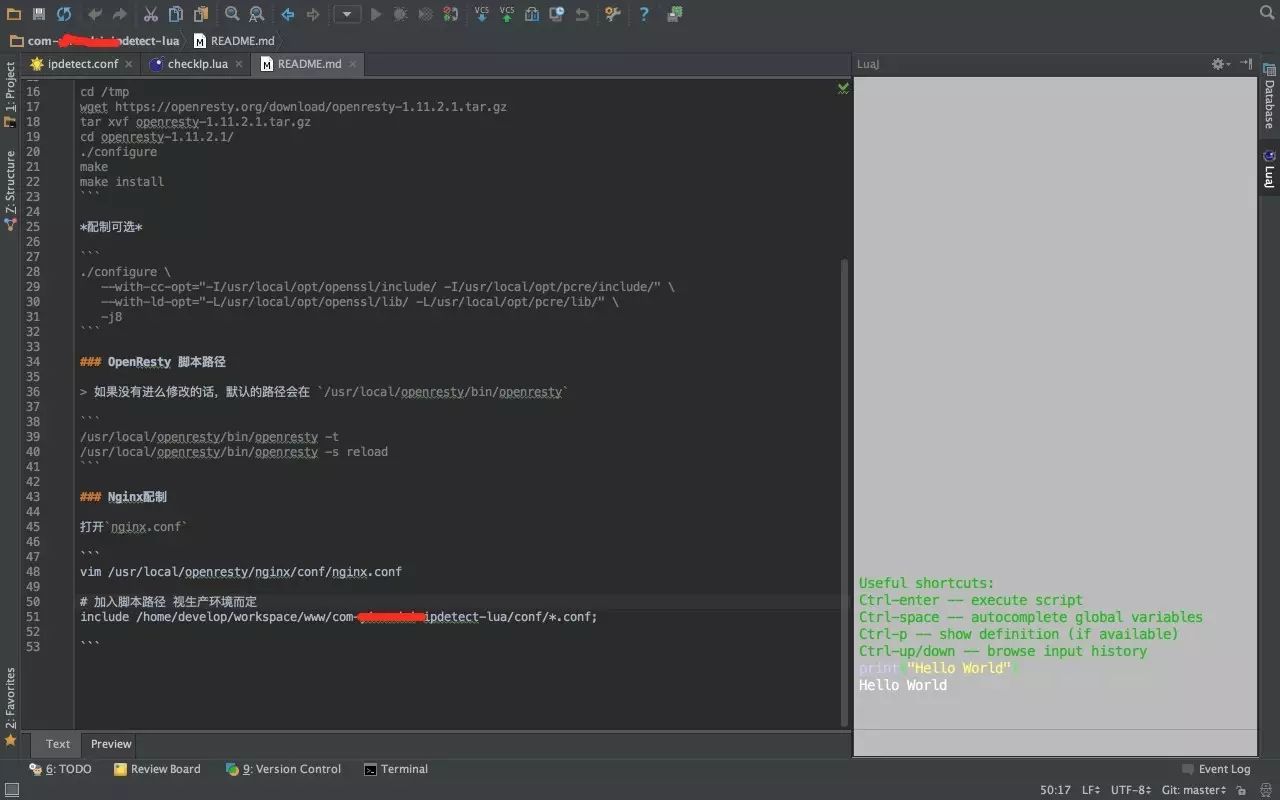Switch to the checkIp.lua editor tab
The height and width of the screenshot is (800, 1280).
197,64
